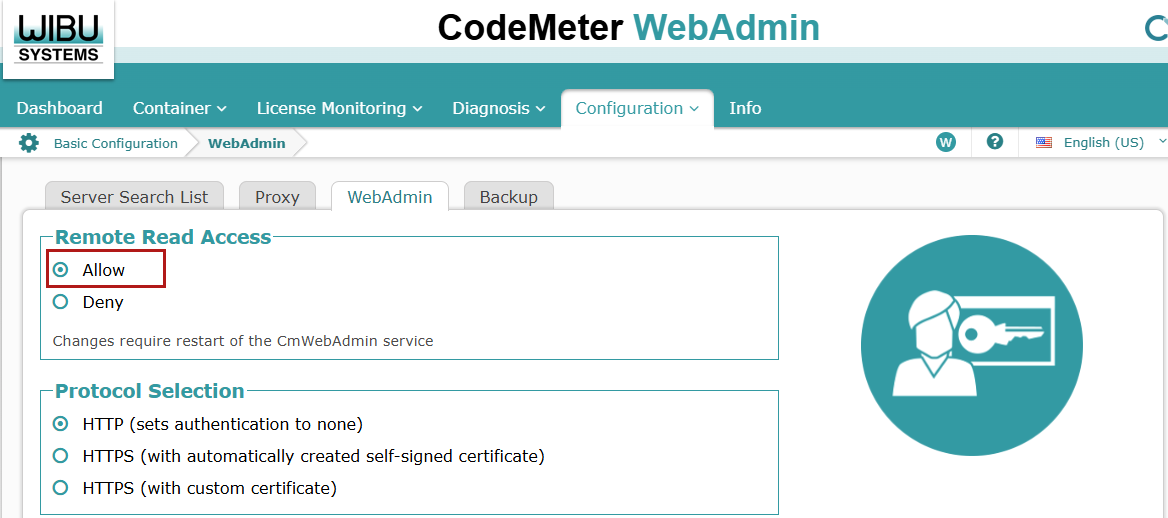The height and width of the screenshot is (518, 1168).
Task: Select Deny for Remote Read Access
Action: pyautogui.click(x=61, y=302)
